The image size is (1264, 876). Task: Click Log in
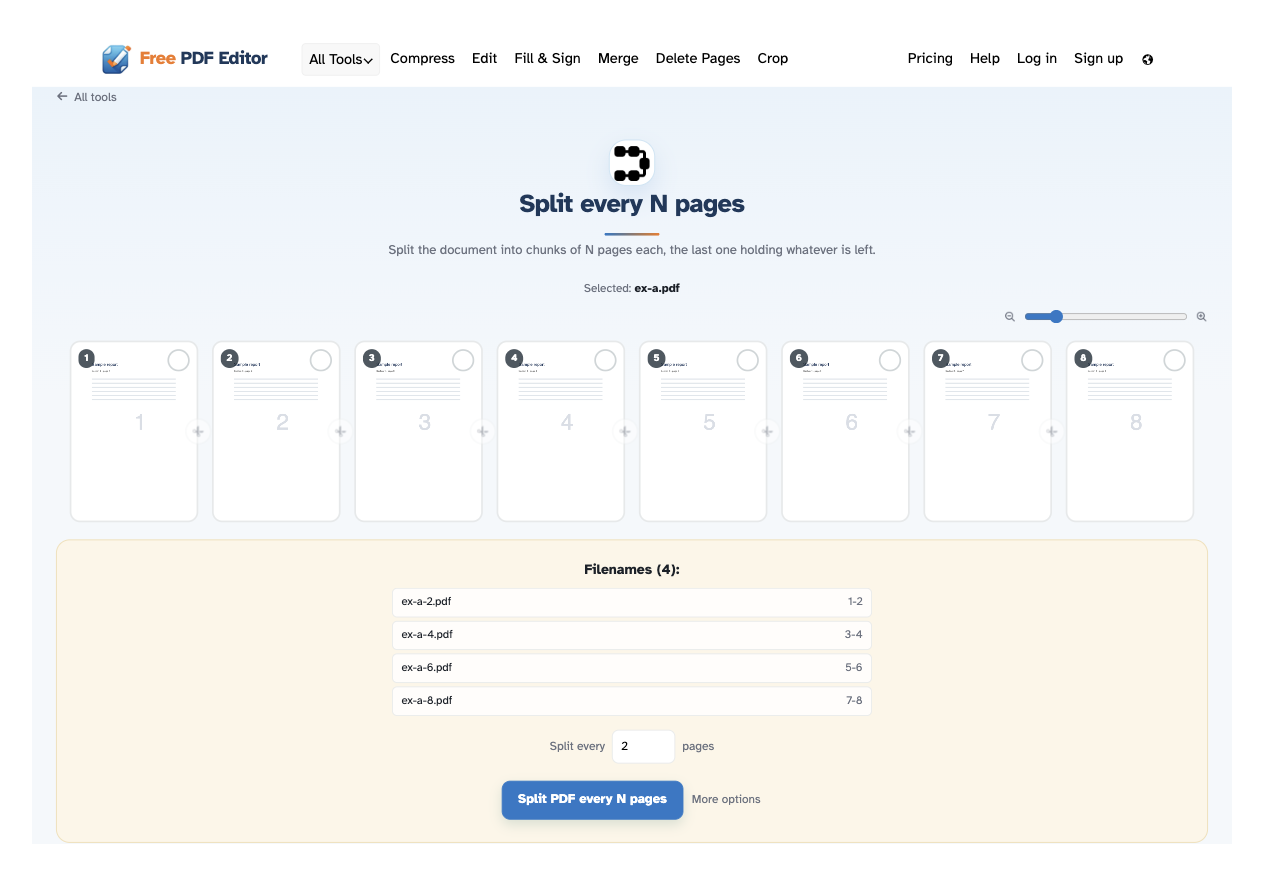1037,59
